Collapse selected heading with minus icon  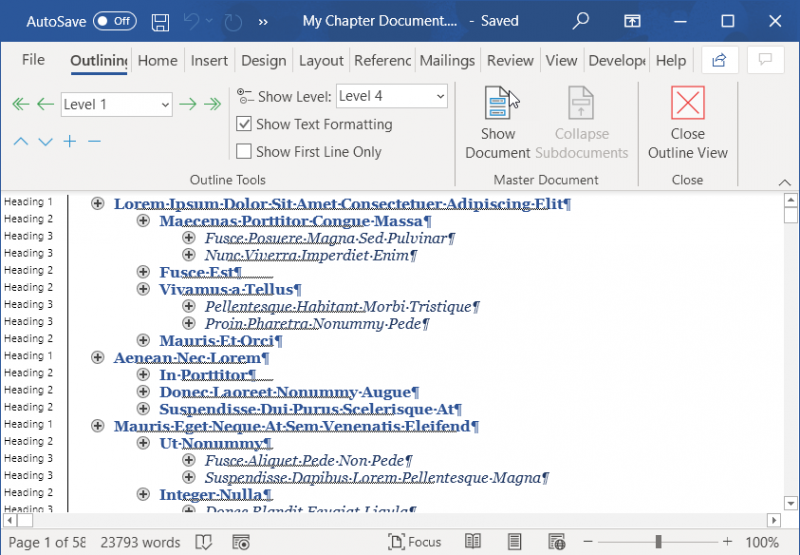pyautogui.click(x=94, y=141)
